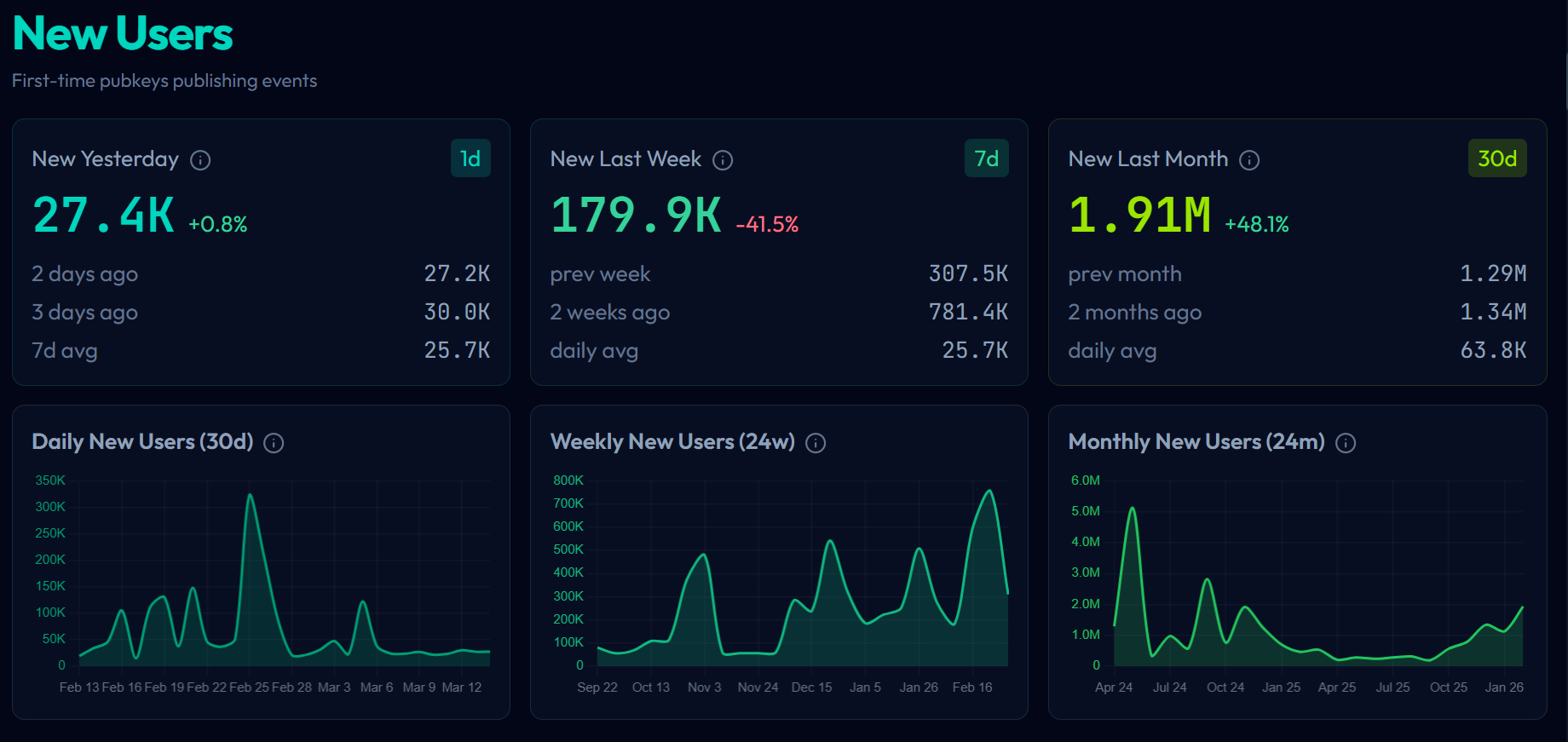This screenshot has width=1568, height=742.
Task: Open info tooltip for Weekly New Users chart
Action: (816, 443)
